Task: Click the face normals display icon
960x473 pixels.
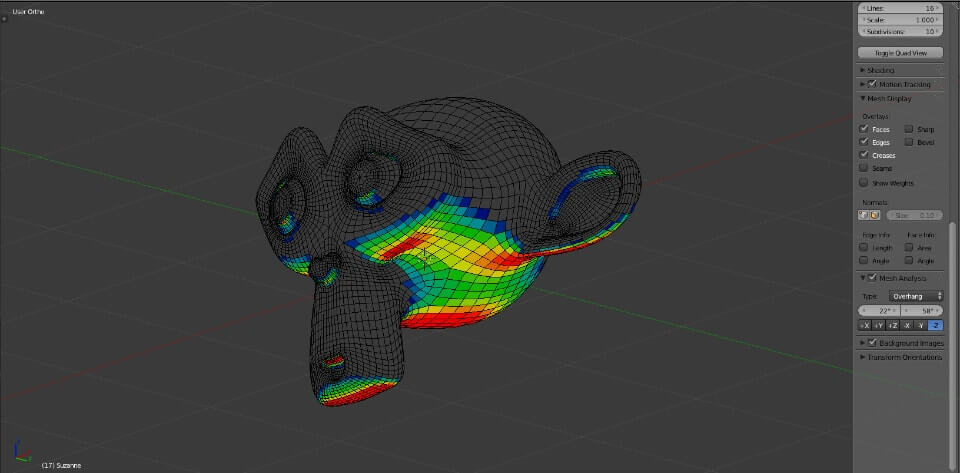Action: [x=874, y=215]
